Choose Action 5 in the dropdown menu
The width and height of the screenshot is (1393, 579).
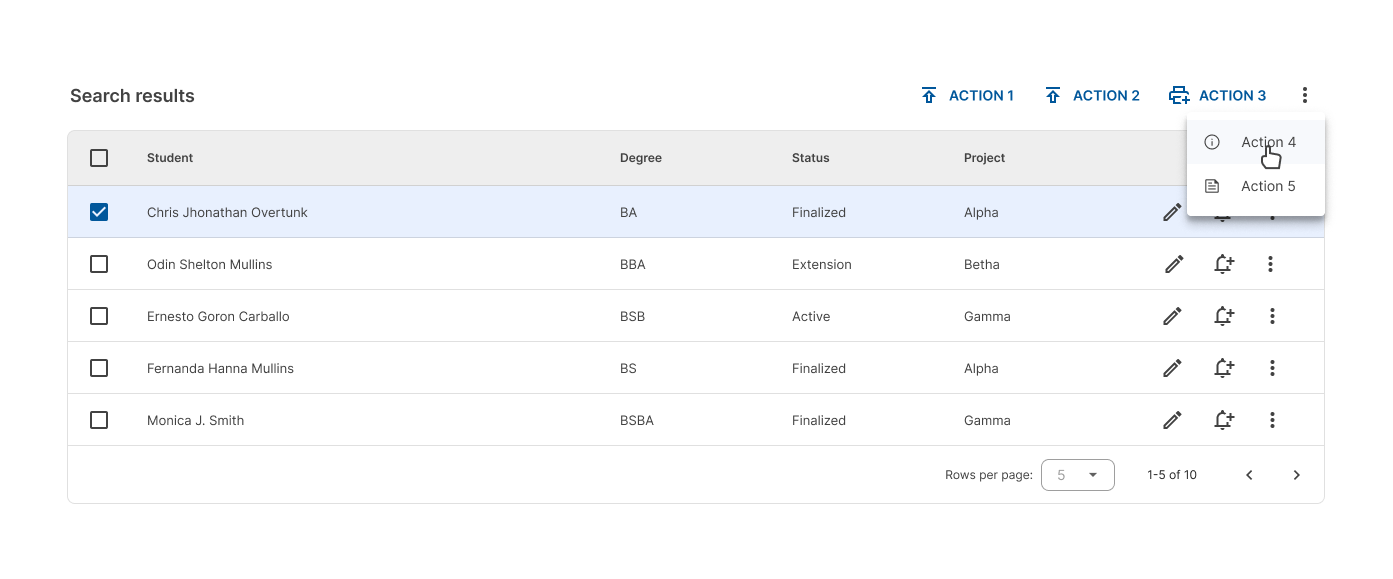pos(1268,186)
